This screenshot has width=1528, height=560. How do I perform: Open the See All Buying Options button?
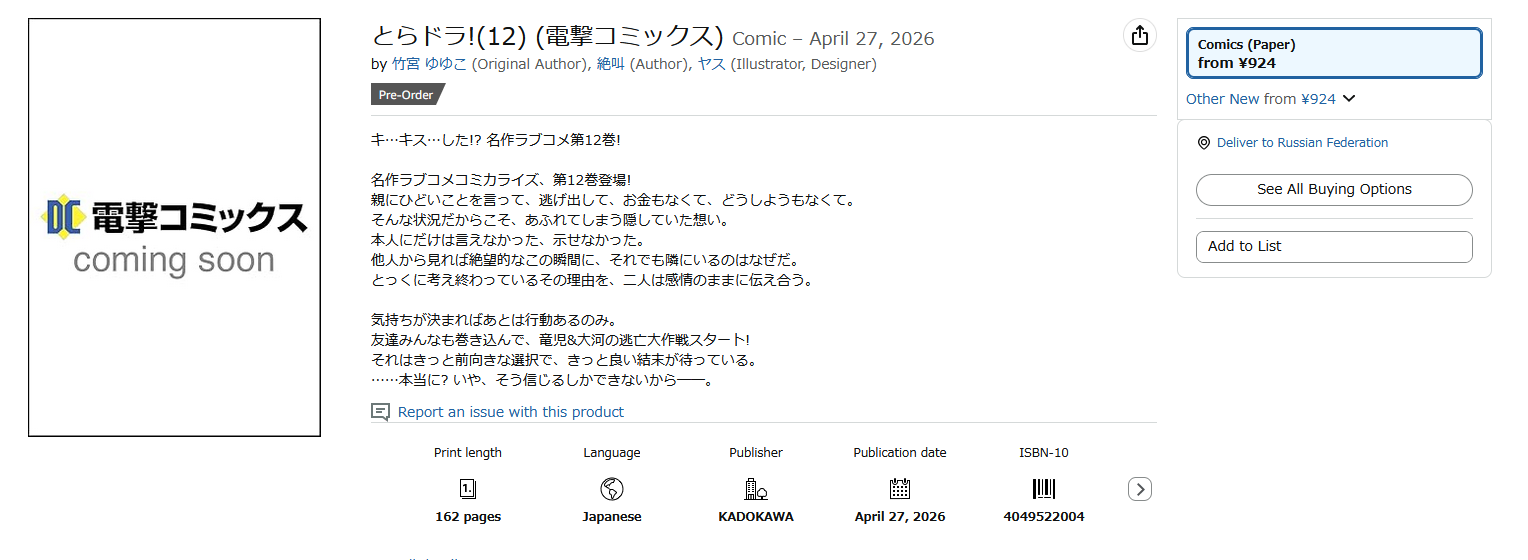point(1334,189)
